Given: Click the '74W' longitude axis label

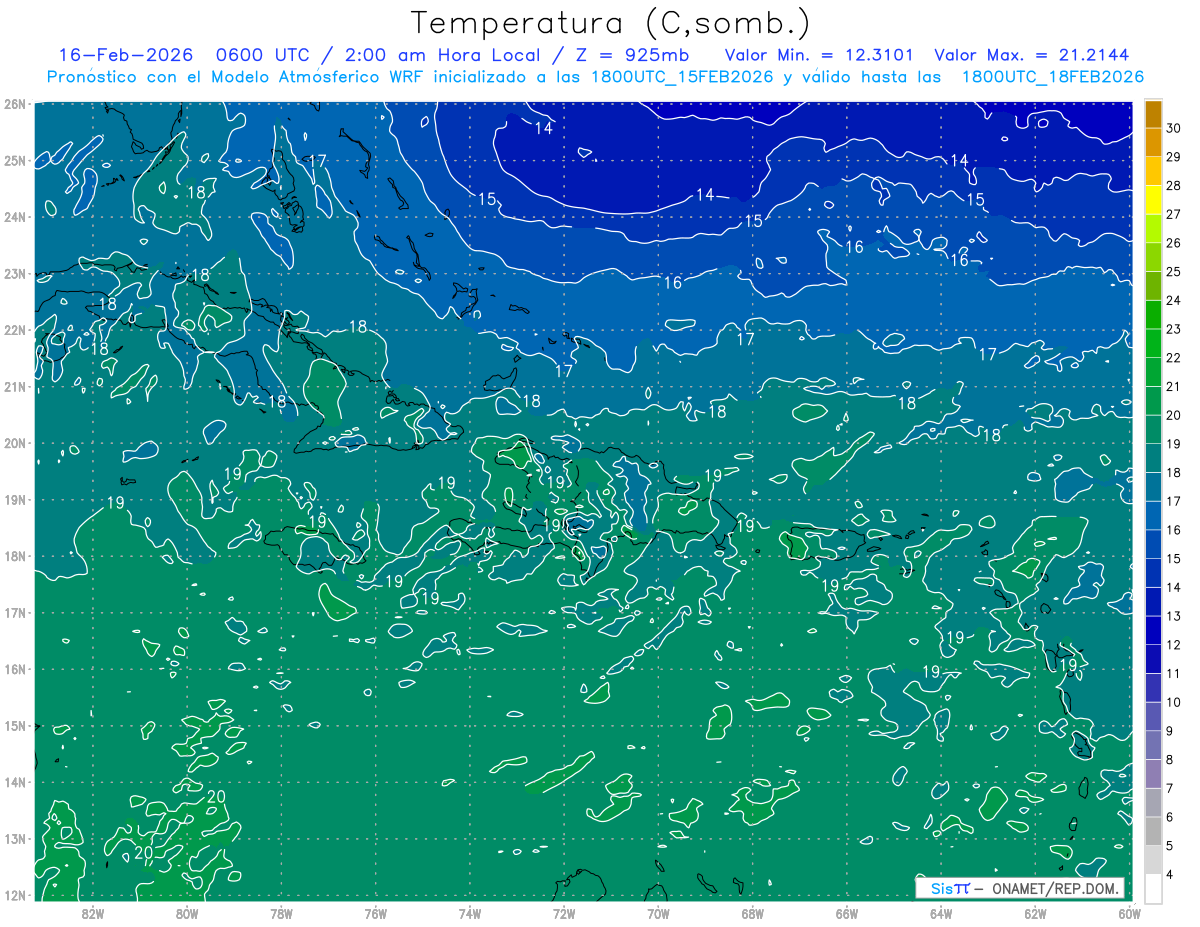Looking at the screenshot, I should [470, 912].
